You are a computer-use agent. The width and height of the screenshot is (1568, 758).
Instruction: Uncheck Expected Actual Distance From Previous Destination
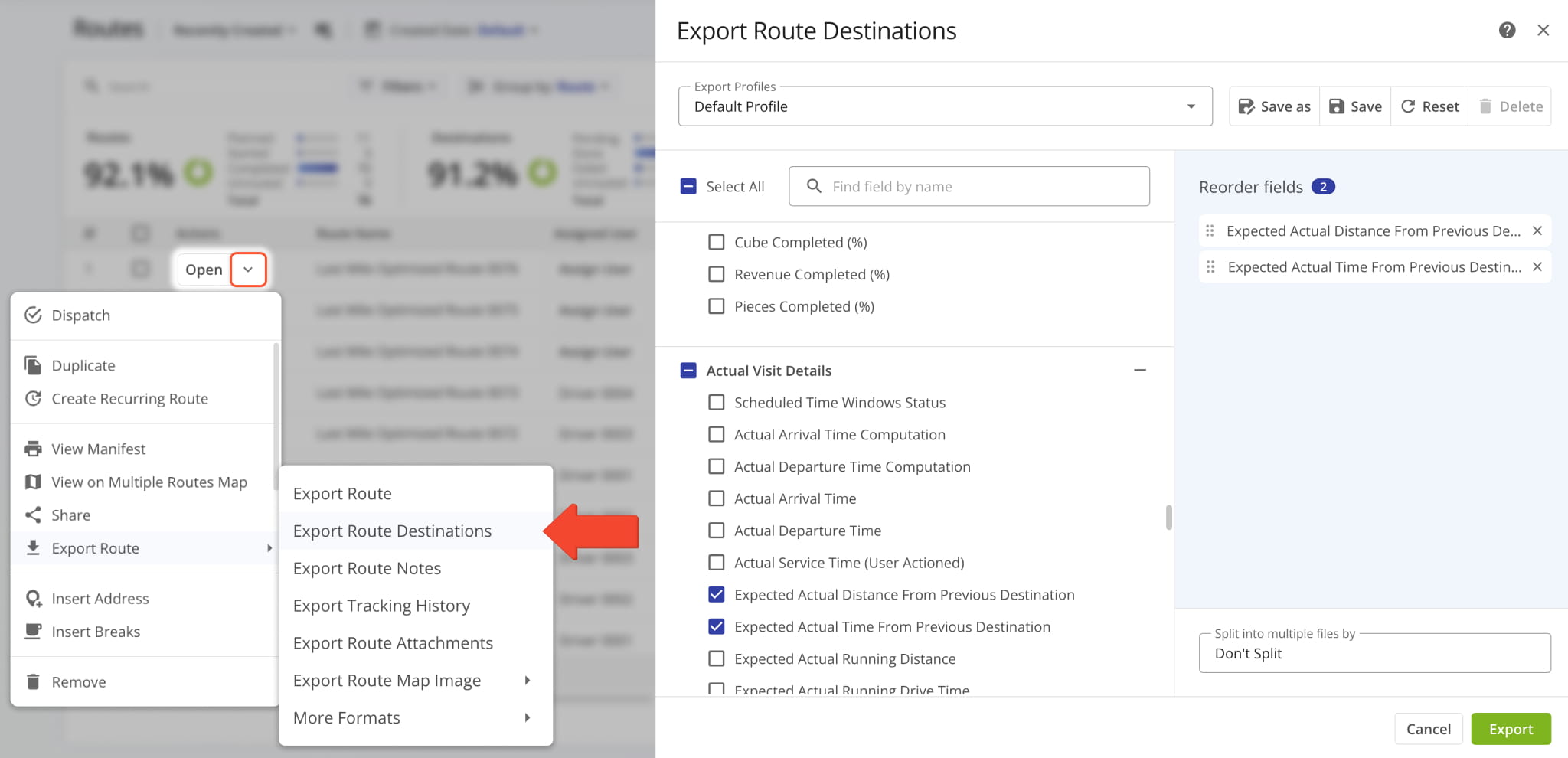tap(716, 594)
